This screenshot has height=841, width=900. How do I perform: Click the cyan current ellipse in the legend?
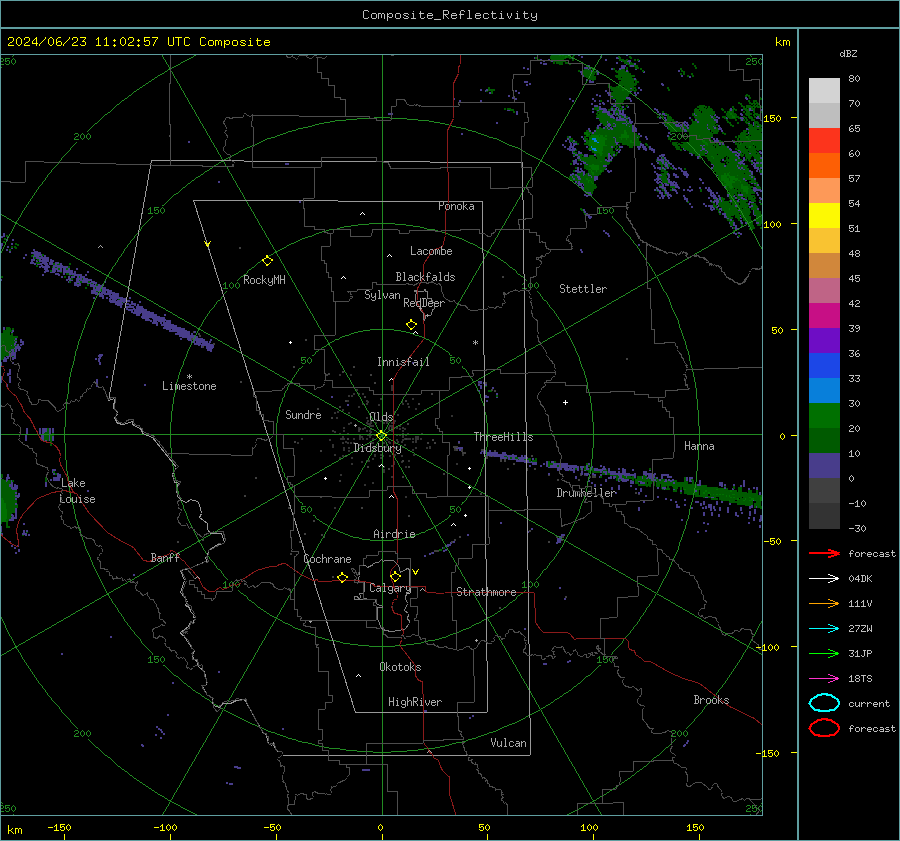pyautogui.click(x=824, y=703)
